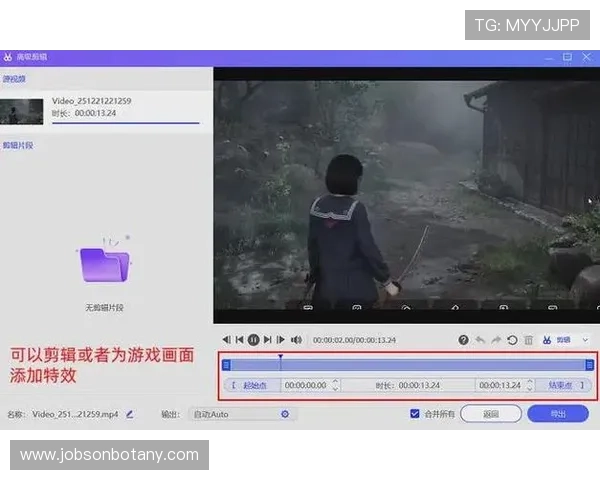Open the 剪辑片段 clip segments section
Viewport: 600px width, 480px height.
tap(18, 145)
